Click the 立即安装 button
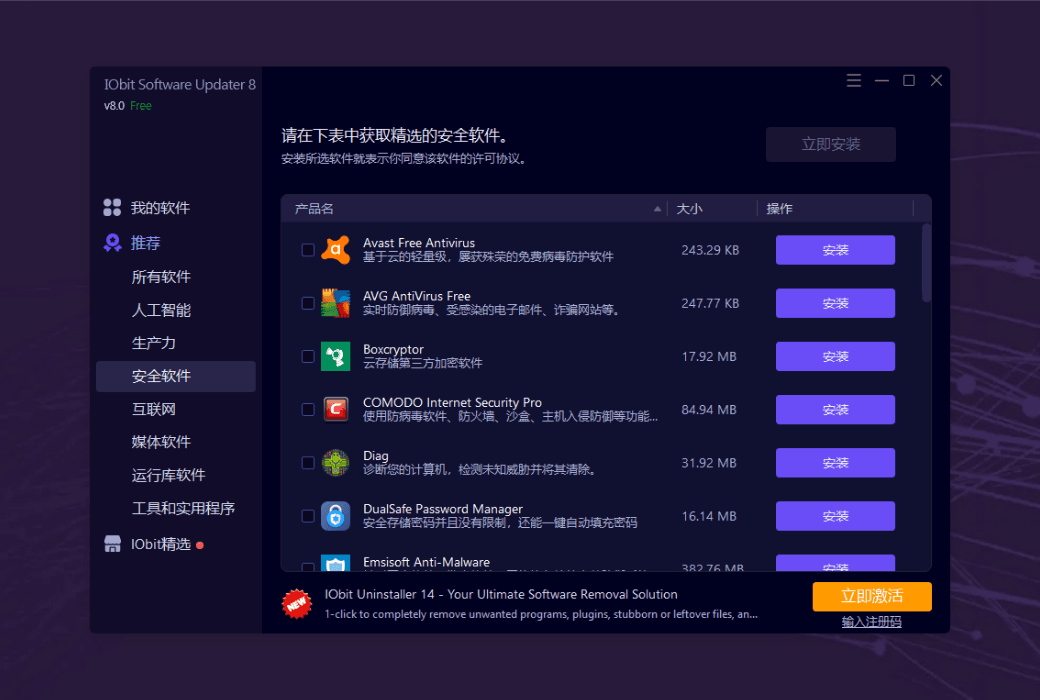Image resolution: width=1040 pixels, height=700 pixels. (x=830, y=145)
